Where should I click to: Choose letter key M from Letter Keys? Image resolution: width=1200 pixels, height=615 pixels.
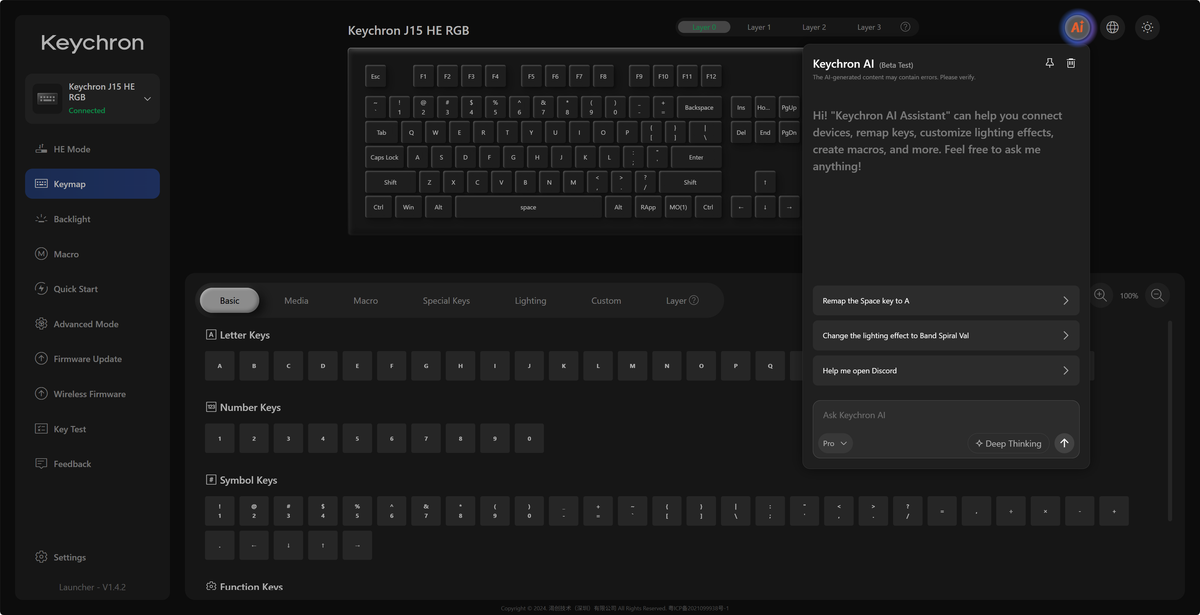pos(632,366)
